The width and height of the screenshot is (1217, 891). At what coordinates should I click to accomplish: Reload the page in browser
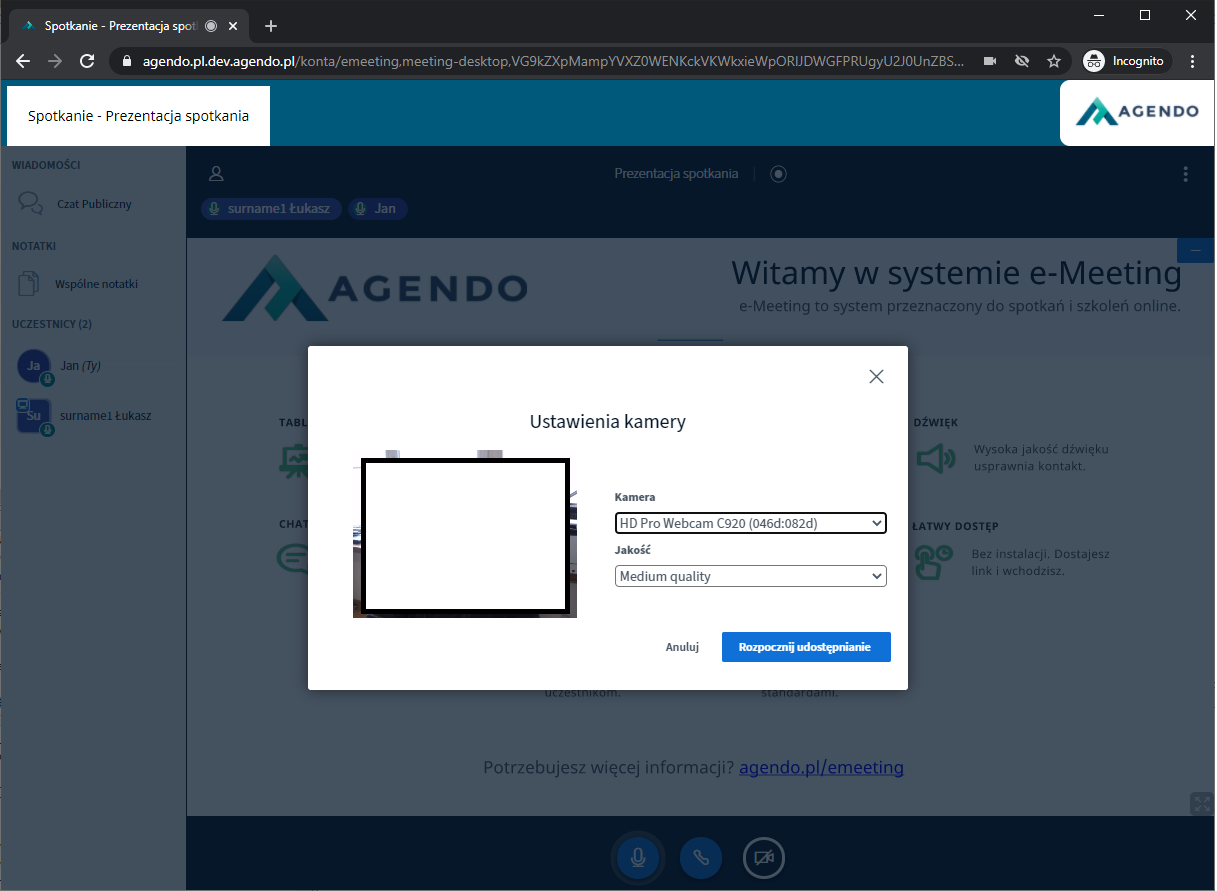(x=87, y=61)
